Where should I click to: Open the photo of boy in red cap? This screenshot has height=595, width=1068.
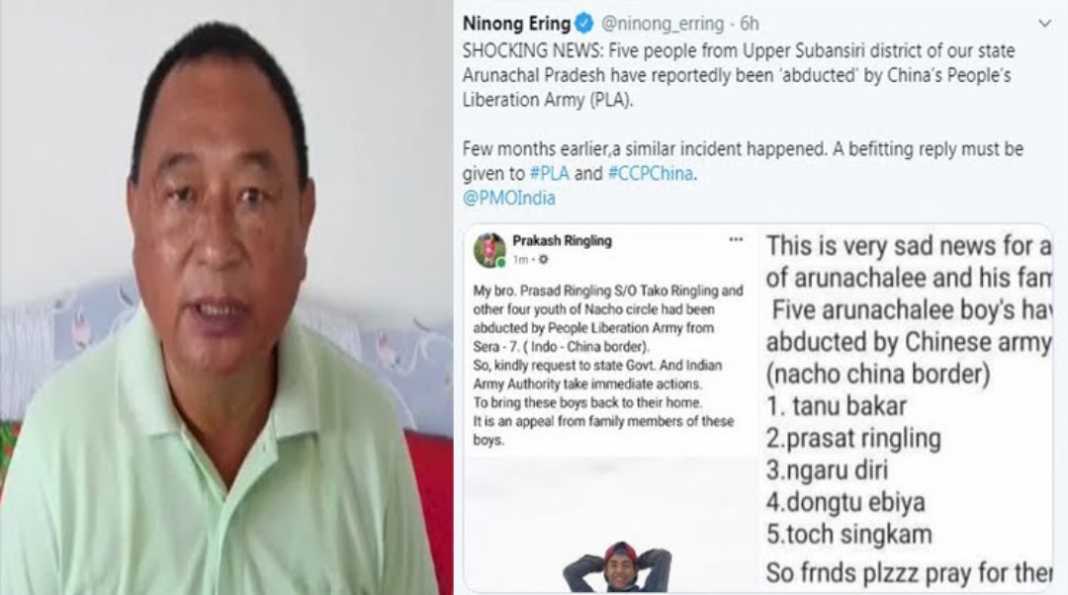618,566
